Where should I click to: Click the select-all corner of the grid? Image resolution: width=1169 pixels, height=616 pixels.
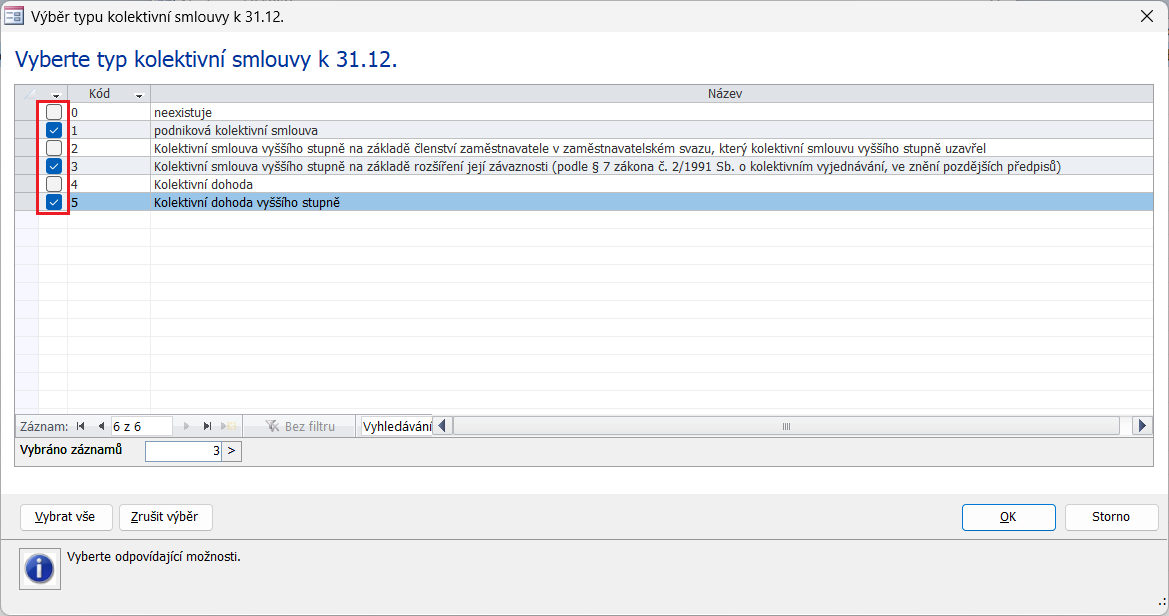pos(27,94)
